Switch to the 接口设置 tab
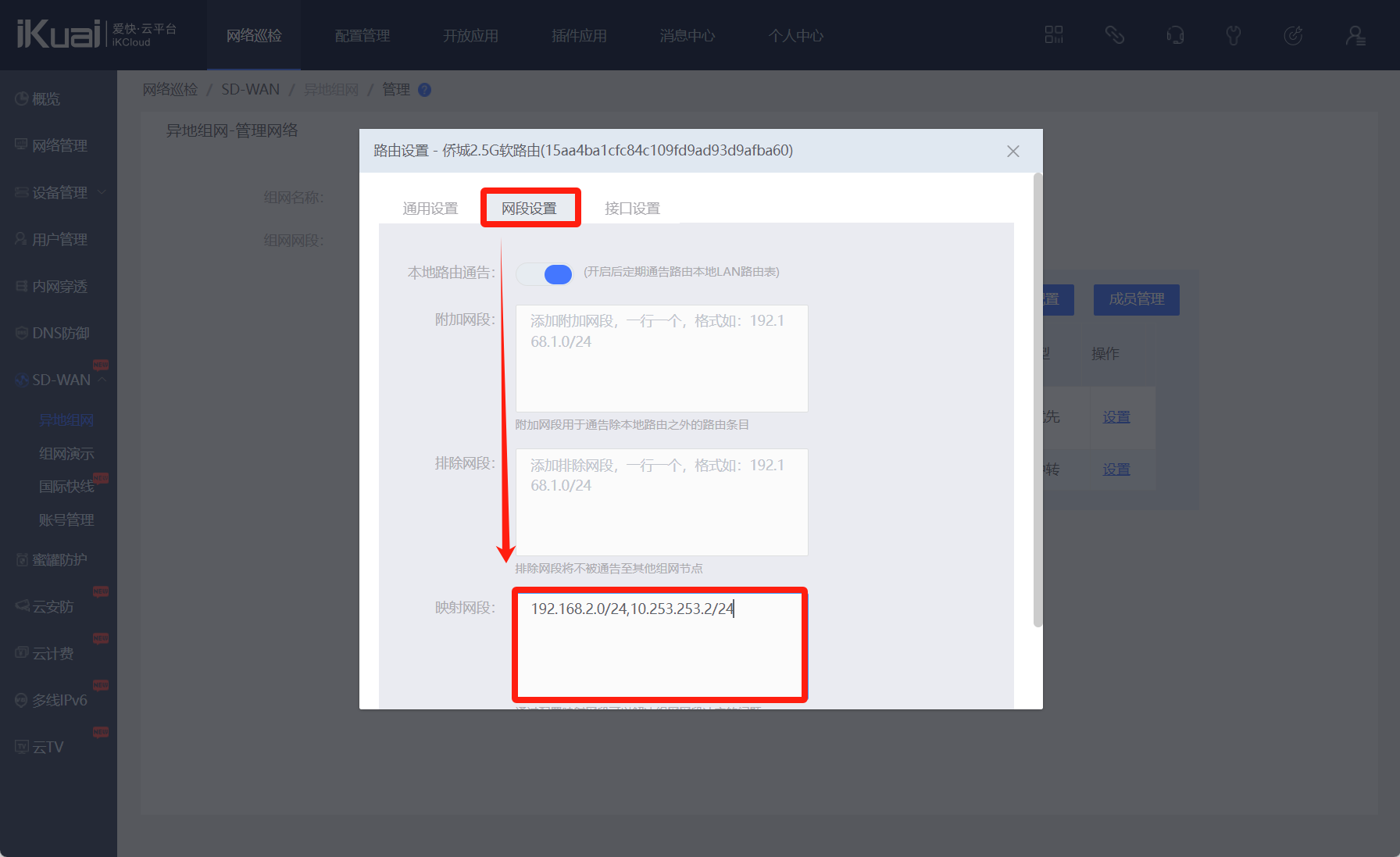The height and width of the screenshot is (857, 1400). [632, 209]
